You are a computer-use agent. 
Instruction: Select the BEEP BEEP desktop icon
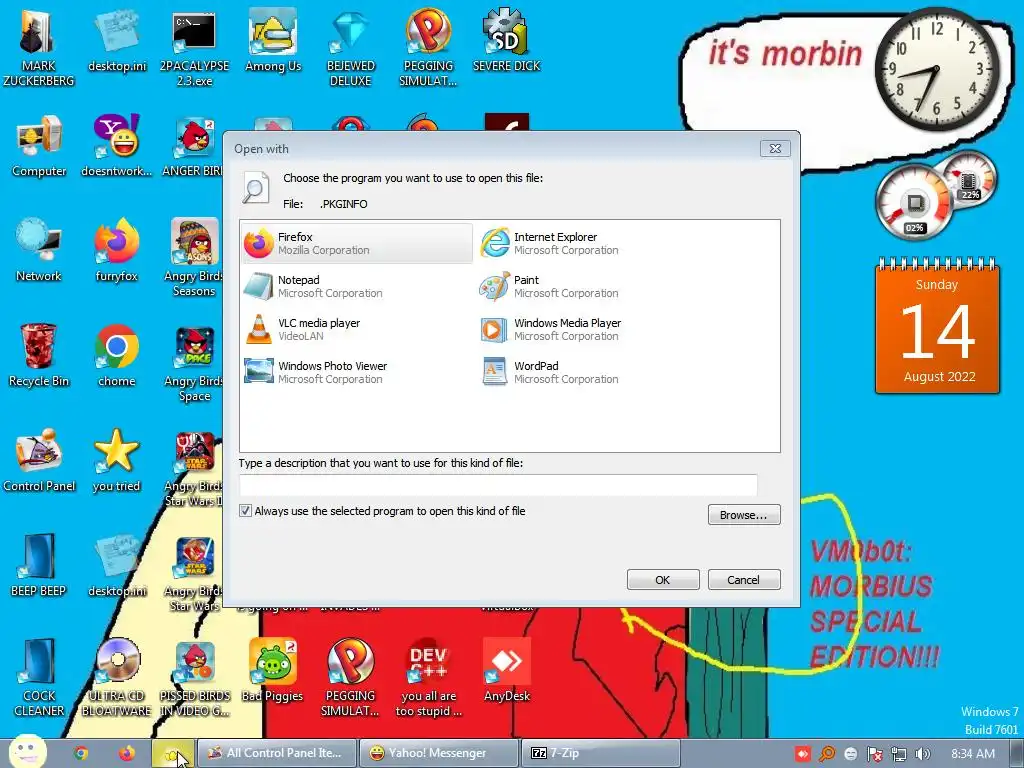(39, 566)
